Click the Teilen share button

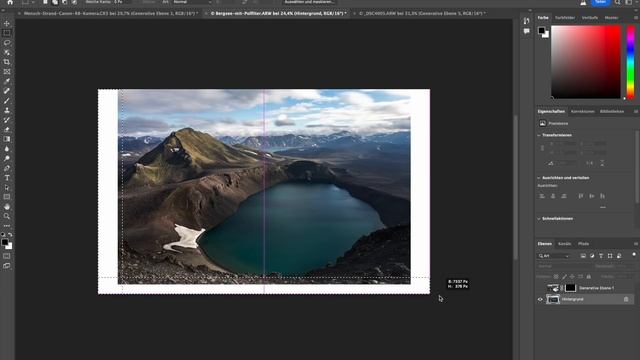(600, 2)
